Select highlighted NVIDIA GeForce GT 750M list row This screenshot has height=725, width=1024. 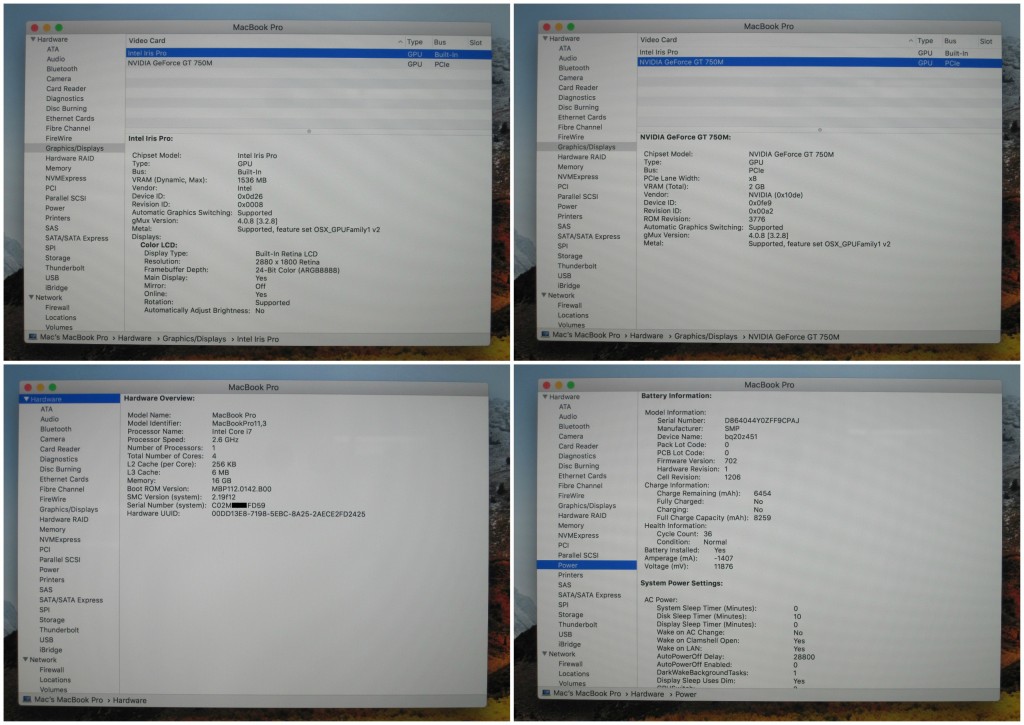[819, 63]
